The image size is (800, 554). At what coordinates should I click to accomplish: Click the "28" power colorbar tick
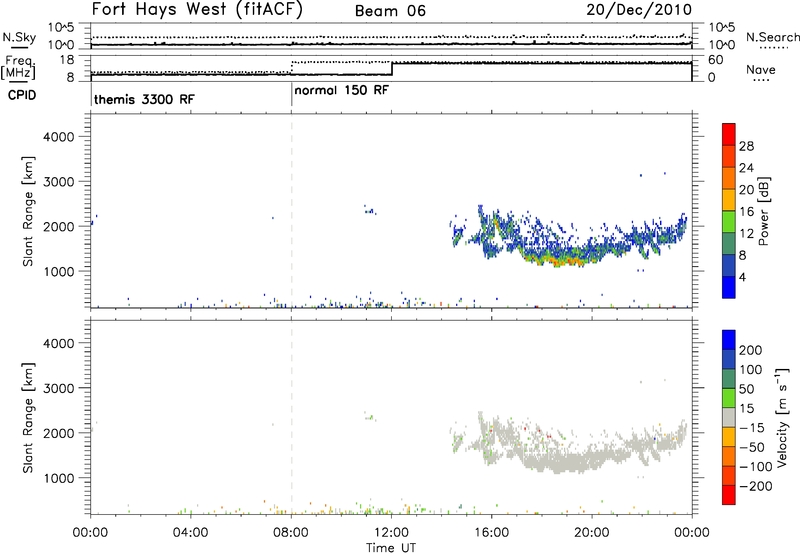(746, 146)
